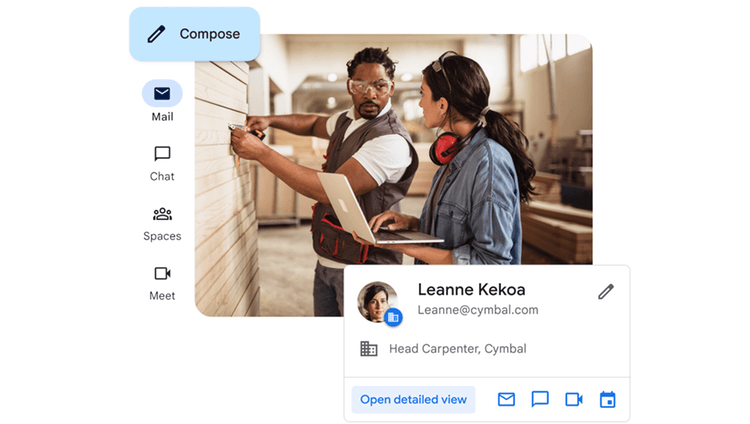Viewport: 750px width, 424px height.
Task: Click the Leanne Kekoa contact name
Action: pyautogui.click(x=471, y=290)
